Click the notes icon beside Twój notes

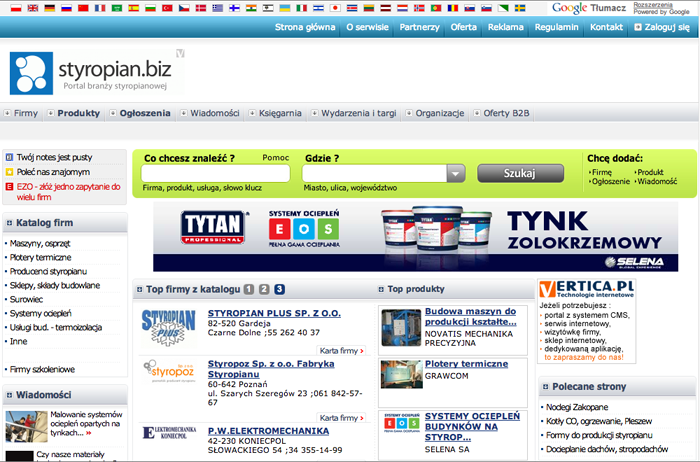(9, 157)
